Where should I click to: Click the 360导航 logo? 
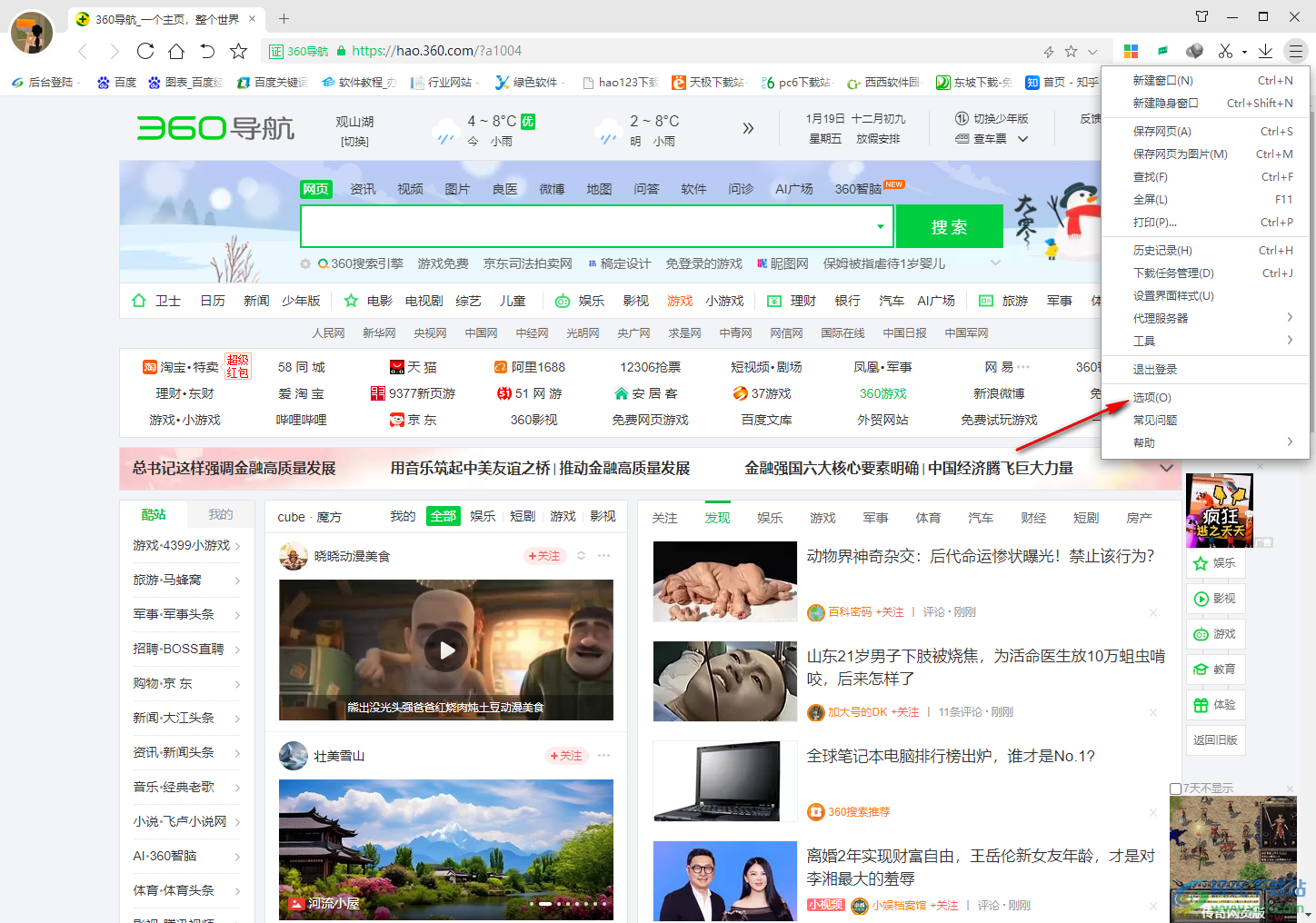point(215,128)
